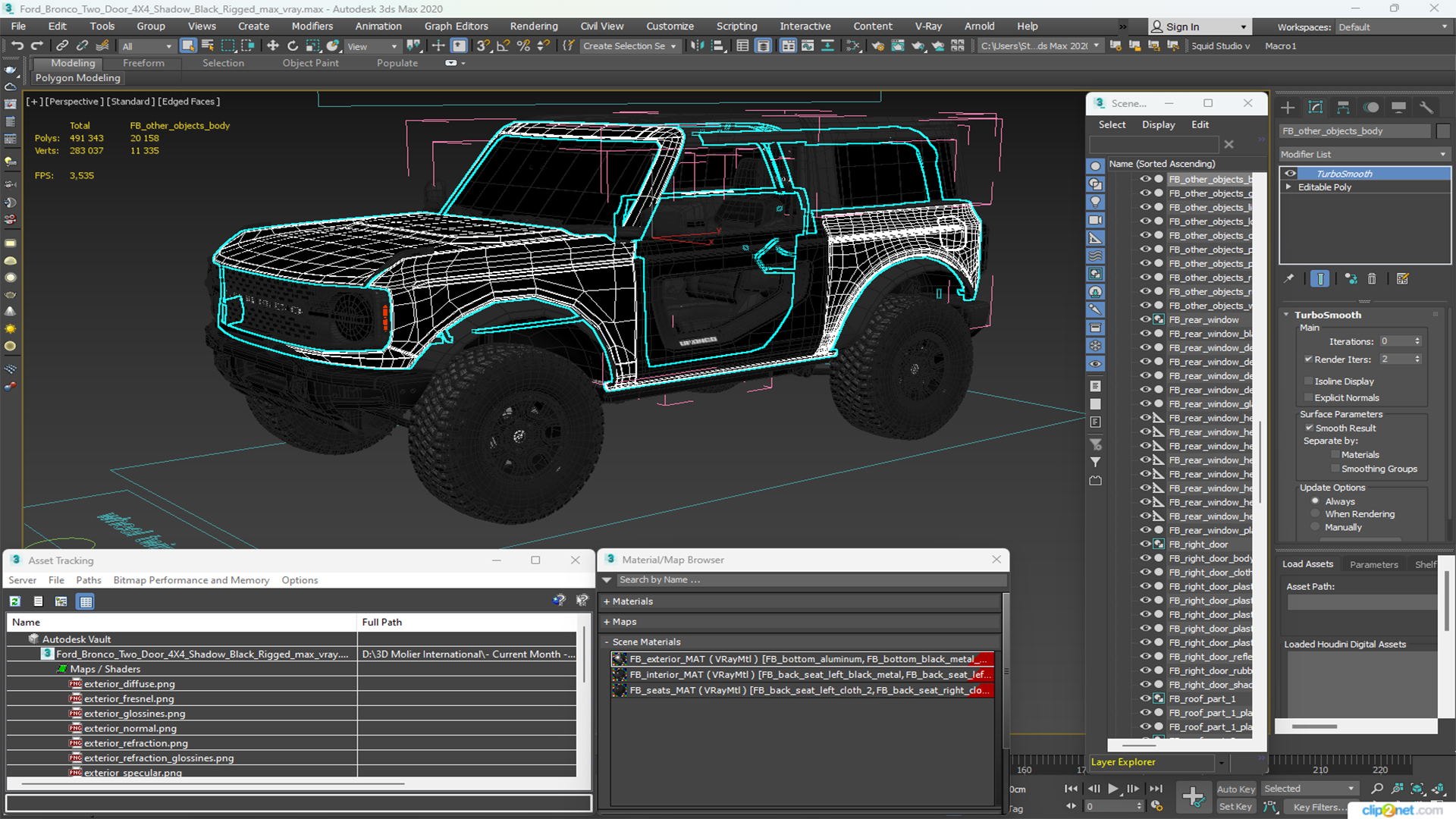This screenshot has height=819, width=1456.
Task: Click the Pin Stack icon
Action: (1289, 279)
